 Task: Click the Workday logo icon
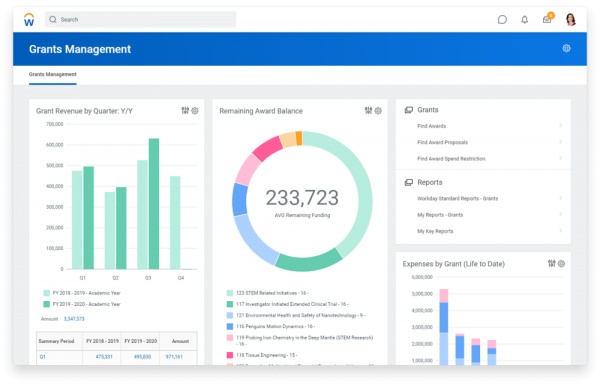pos(29,19)
